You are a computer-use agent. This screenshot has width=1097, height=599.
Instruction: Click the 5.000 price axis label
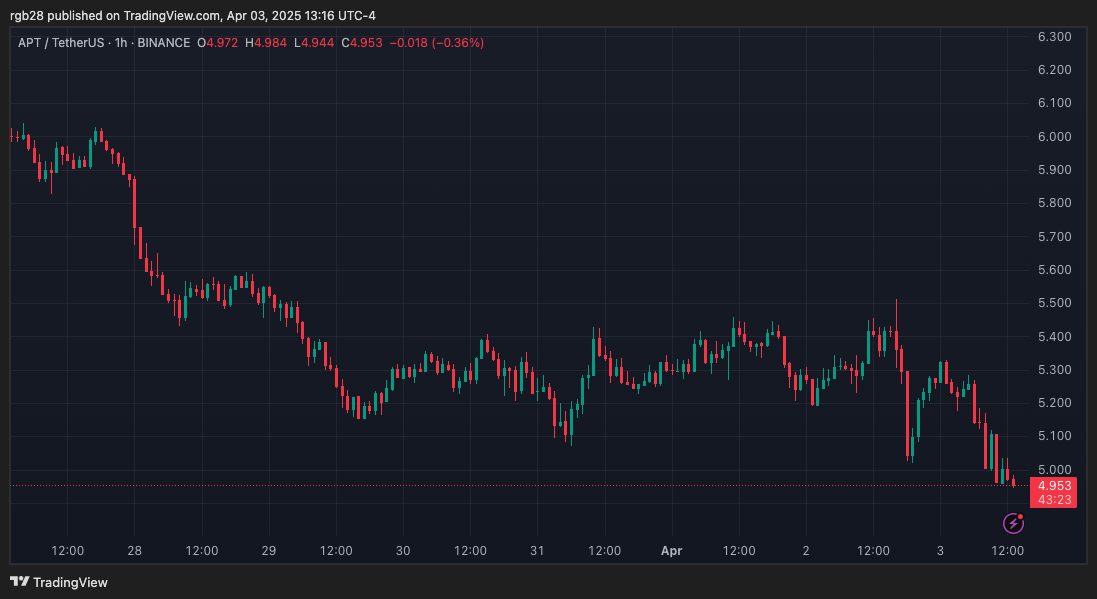(x=1055, y=469)
